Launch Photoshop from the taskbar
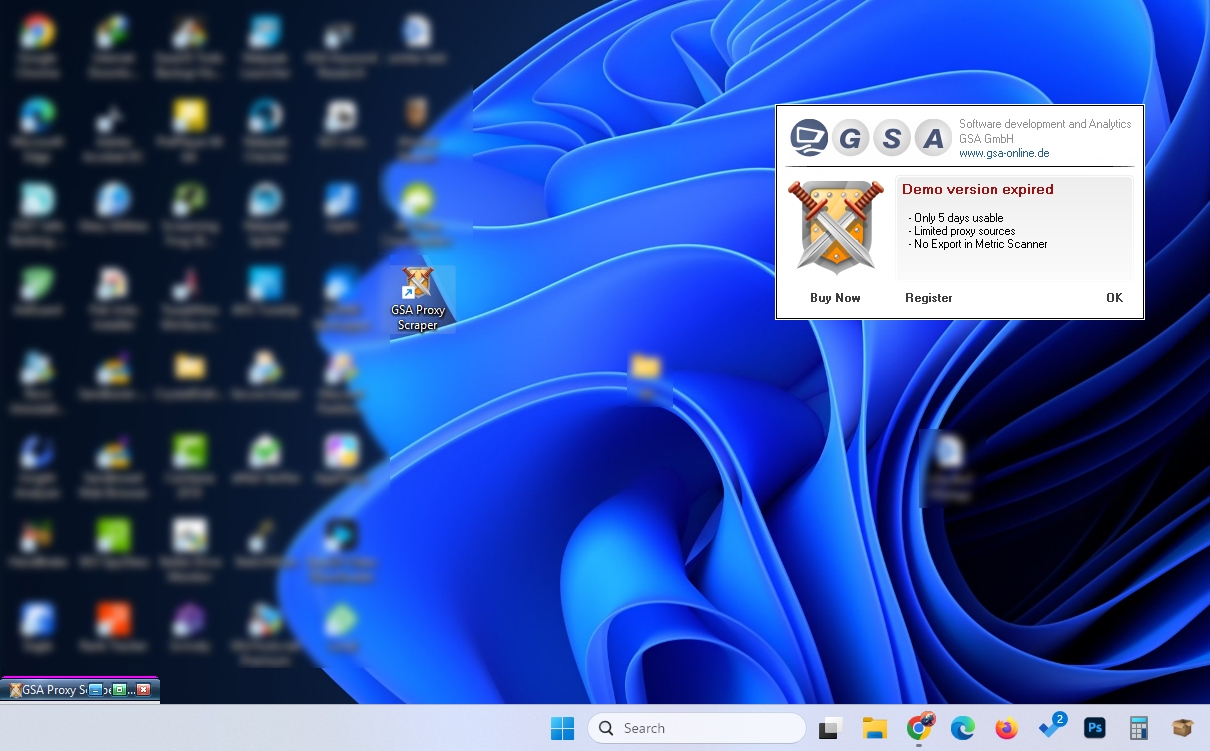 pos(1095,728)
